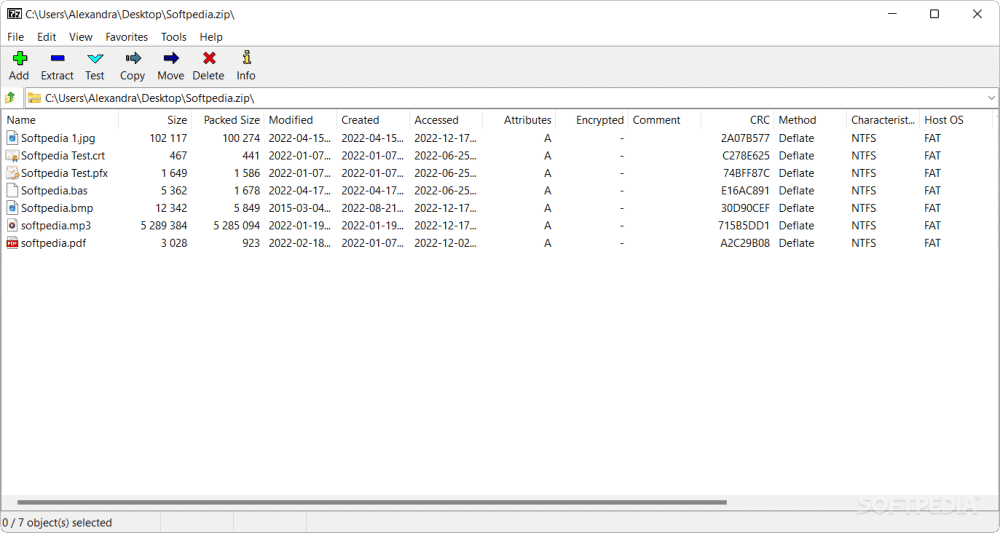Select the Softpedia Test.pfx file name
Viewport: 1000px width, 533px height.
click(x=64, y=173)
